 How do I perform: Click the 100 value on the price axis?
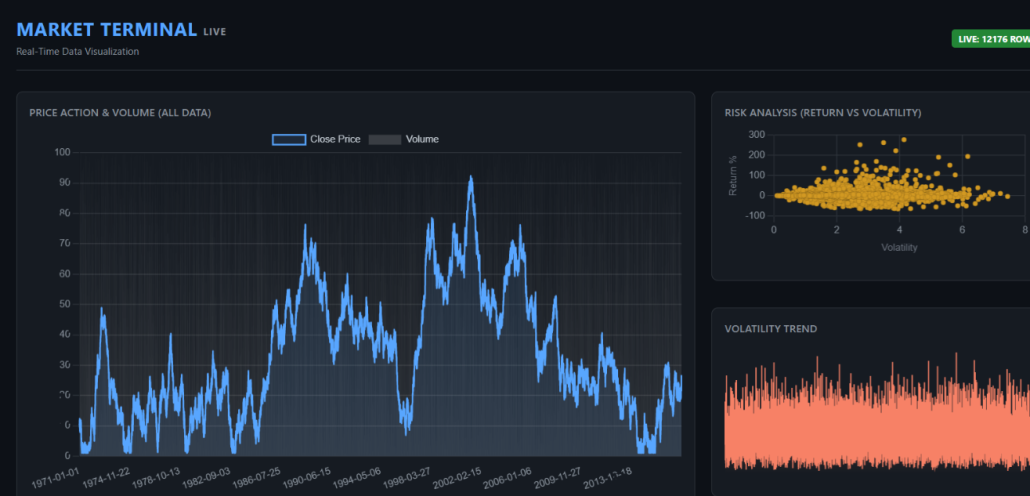[63, 153]
